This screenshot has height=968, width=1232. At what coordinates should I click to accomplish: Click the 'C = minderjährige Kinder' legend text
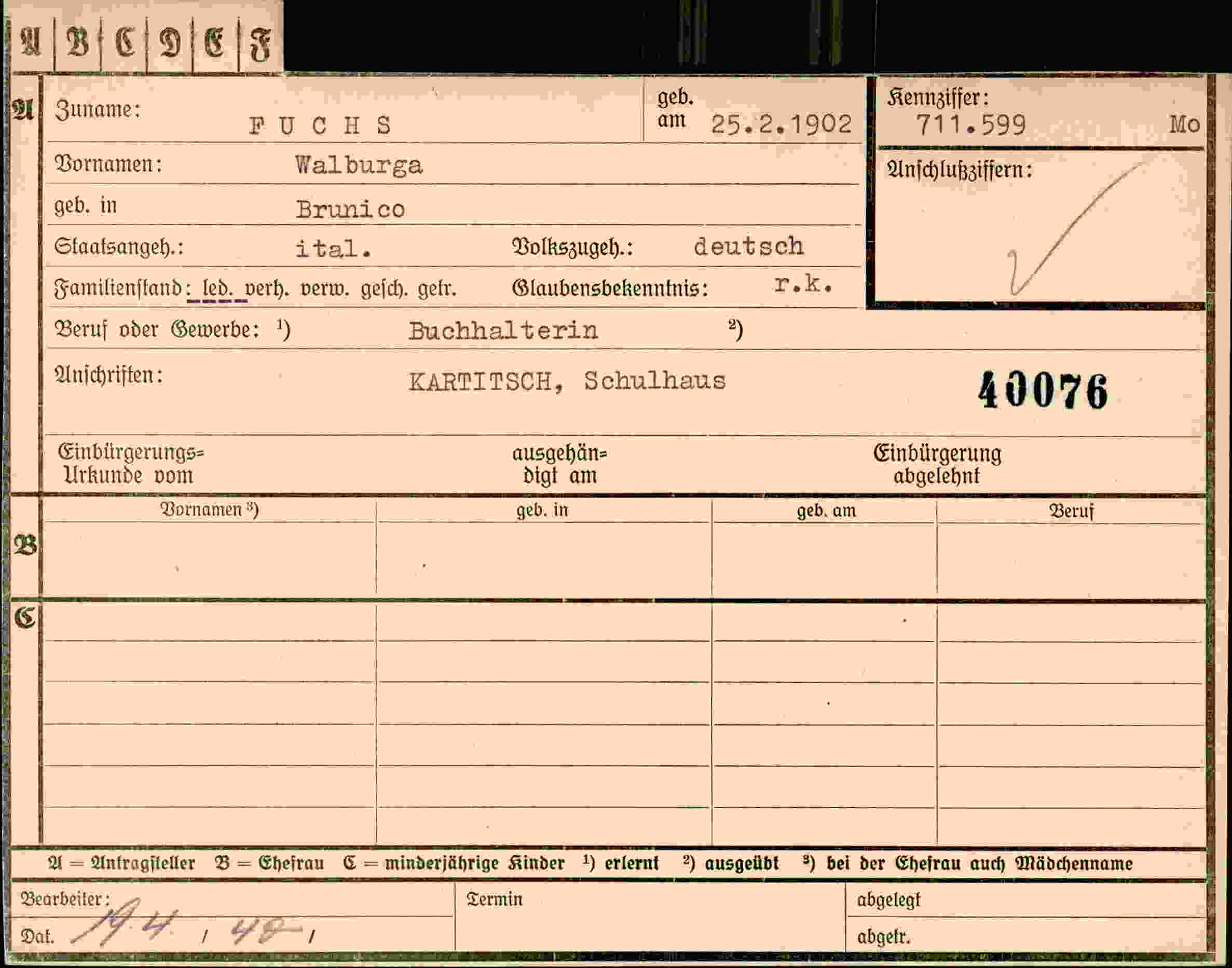[454, 863]
